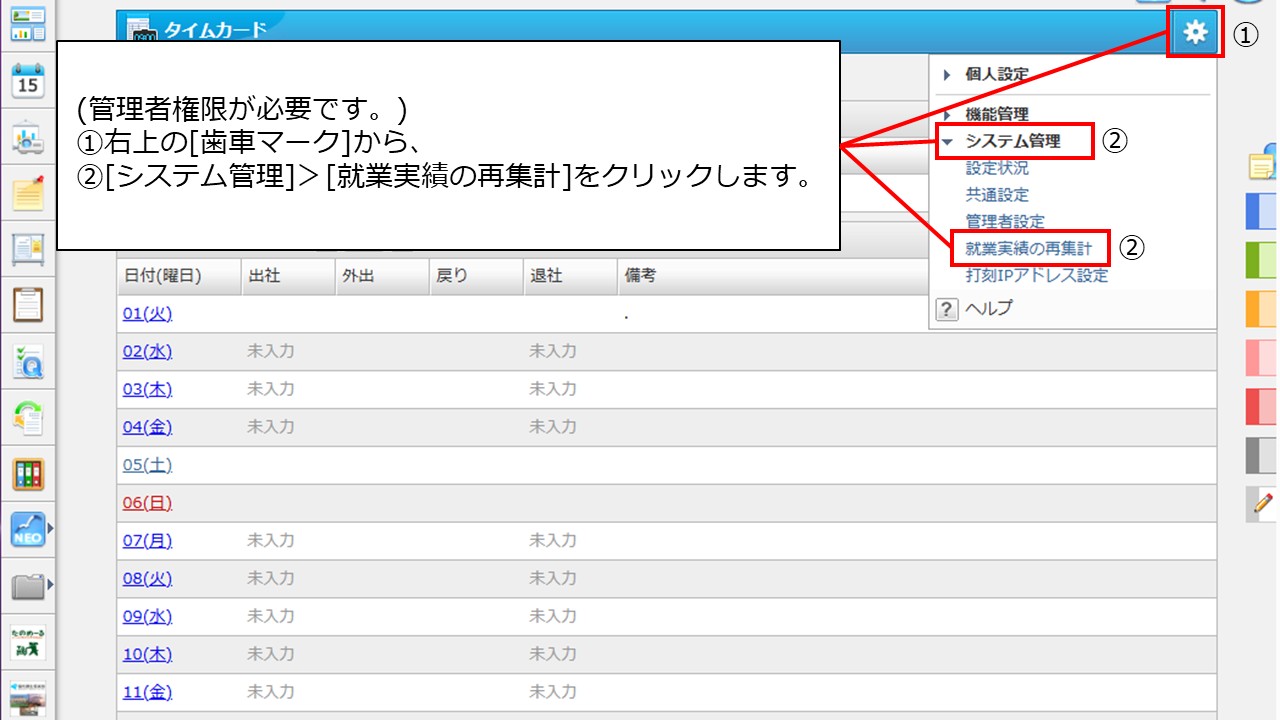
Task: Expand the 機能管理 menu section
Action: [996, 115]
